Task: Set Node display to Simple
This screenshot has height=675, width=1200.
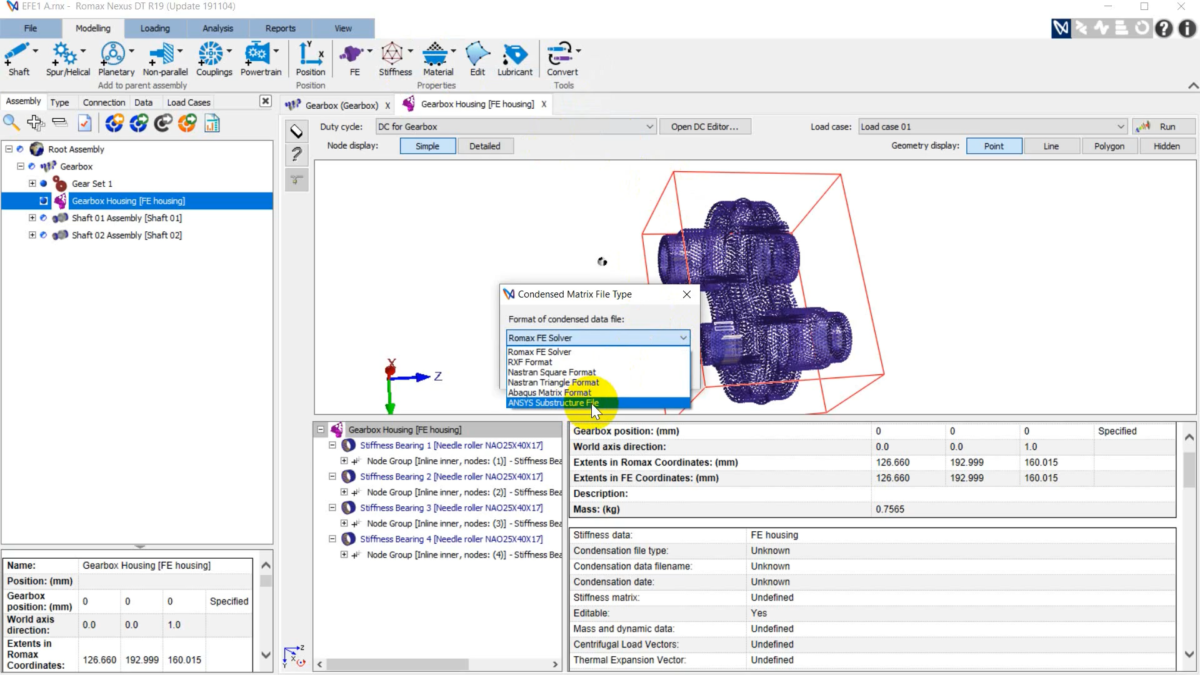Action: [427, 146]
